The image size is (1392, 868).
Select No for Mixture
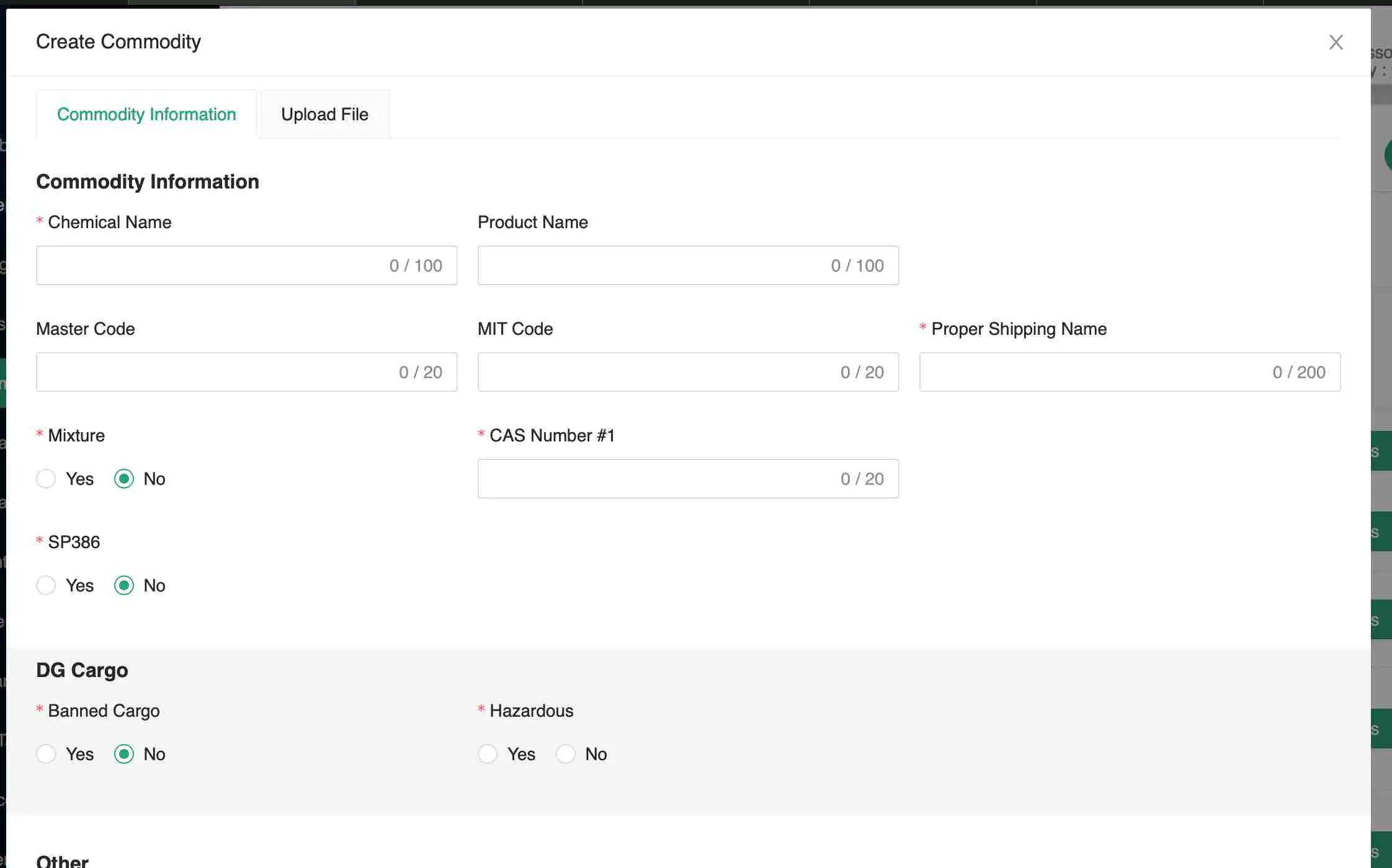[x=125, y=479]
